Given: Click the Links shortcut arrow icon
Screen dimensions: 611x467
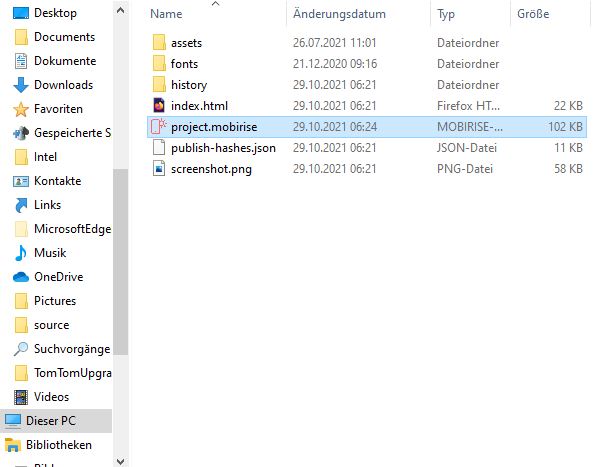Looking at the screenshot, I should pos(21,205).
